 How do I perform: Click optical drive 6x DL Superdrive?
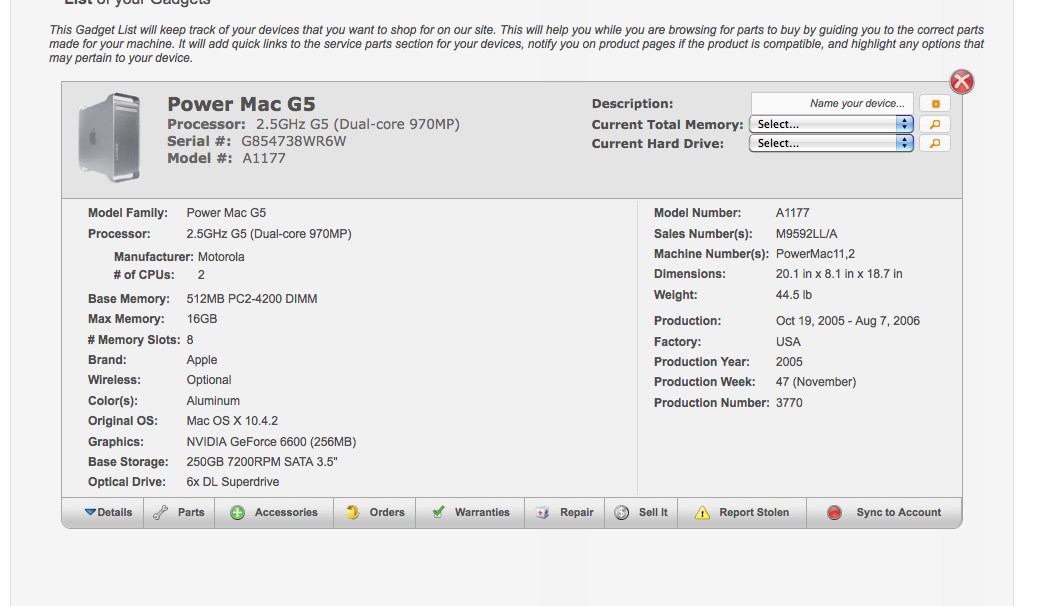(x=233, y=482)
